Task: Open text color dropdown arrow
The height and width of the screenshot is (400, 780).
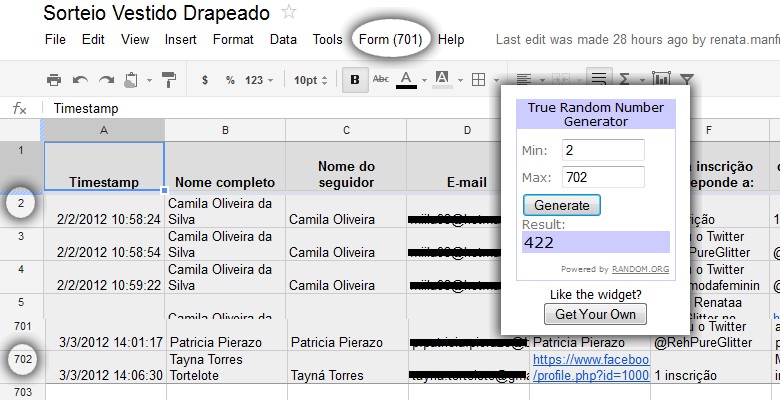Action: pos(424,80)
